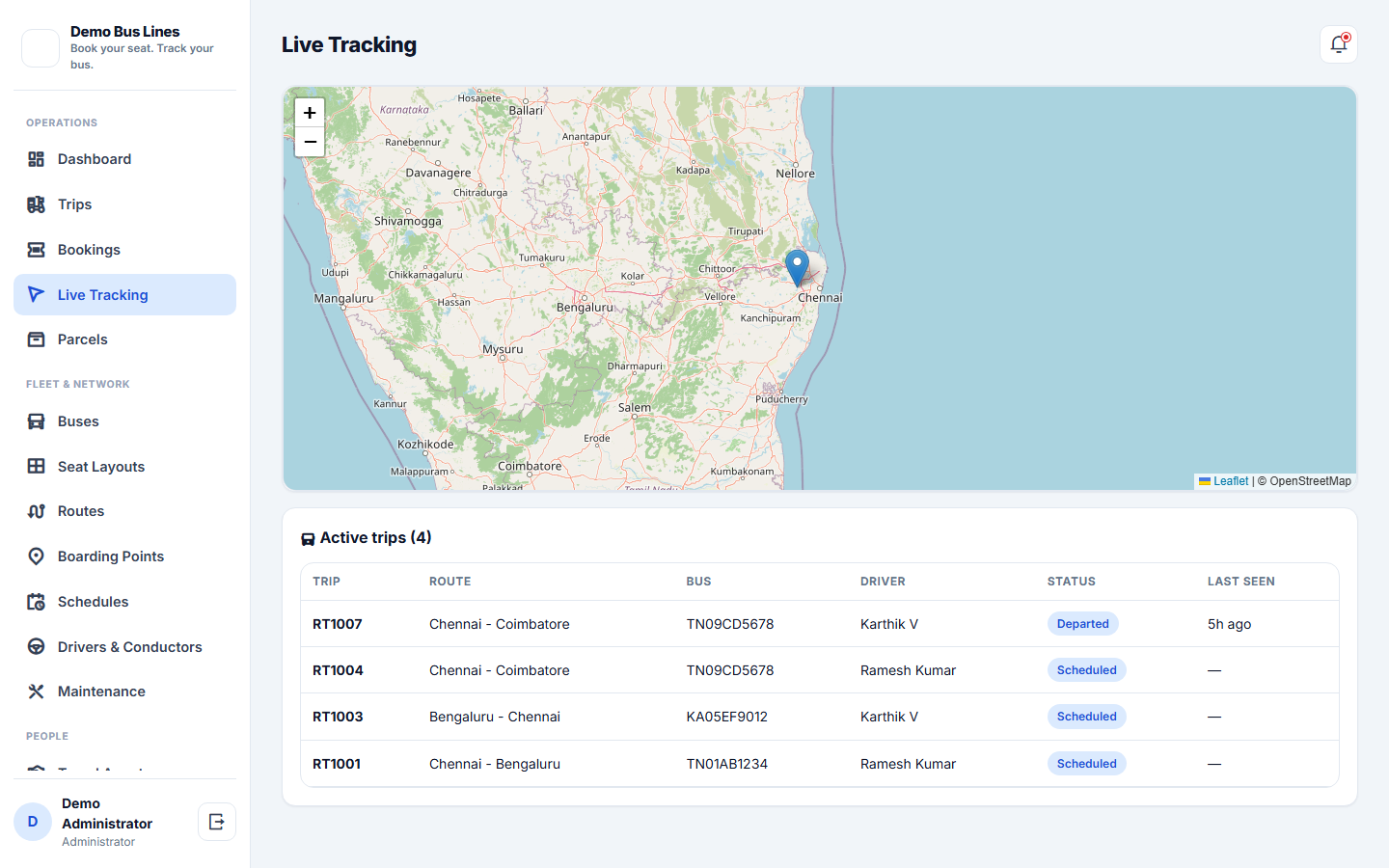Click the logout icon next to Demo Administrator
1389x868 pixels.
click(217, 822)
